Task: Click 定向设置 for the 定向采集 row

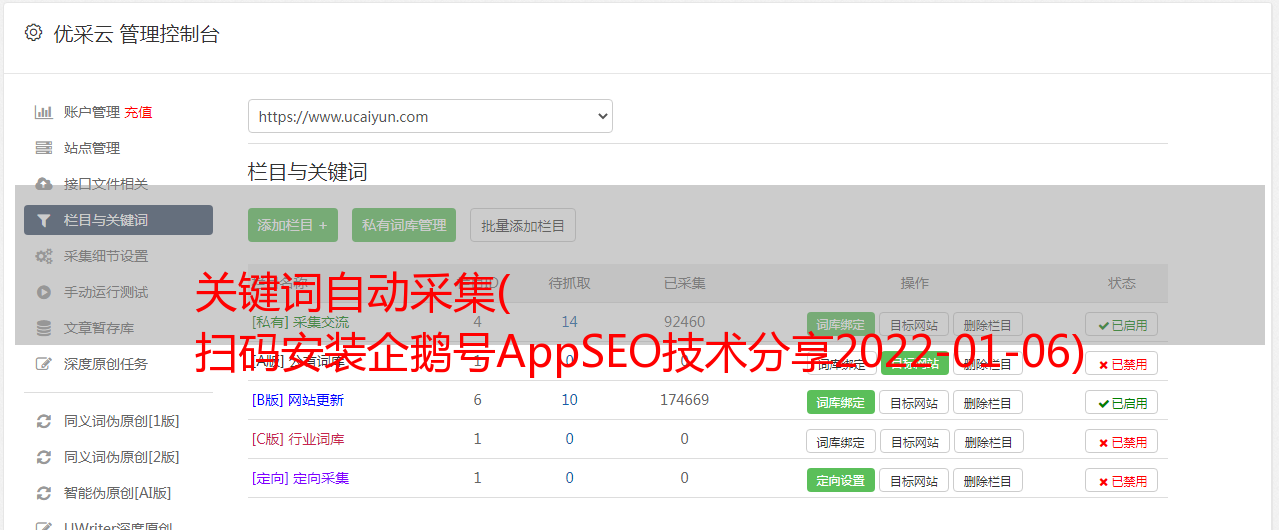Action: point(841,480)
